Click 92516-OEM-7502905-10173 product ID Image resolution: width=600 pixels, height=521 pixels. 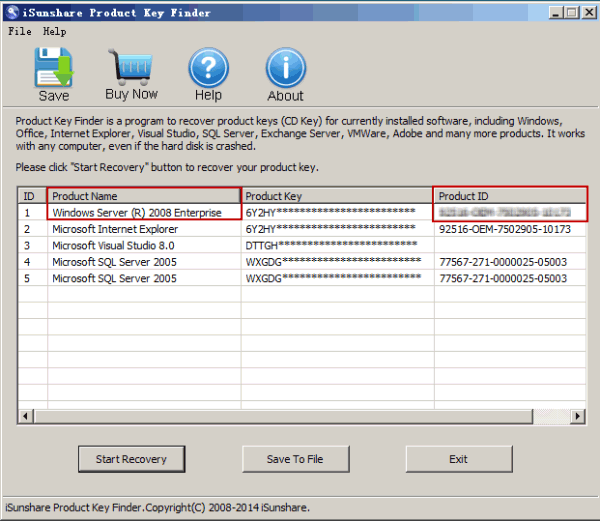(505, 229)
